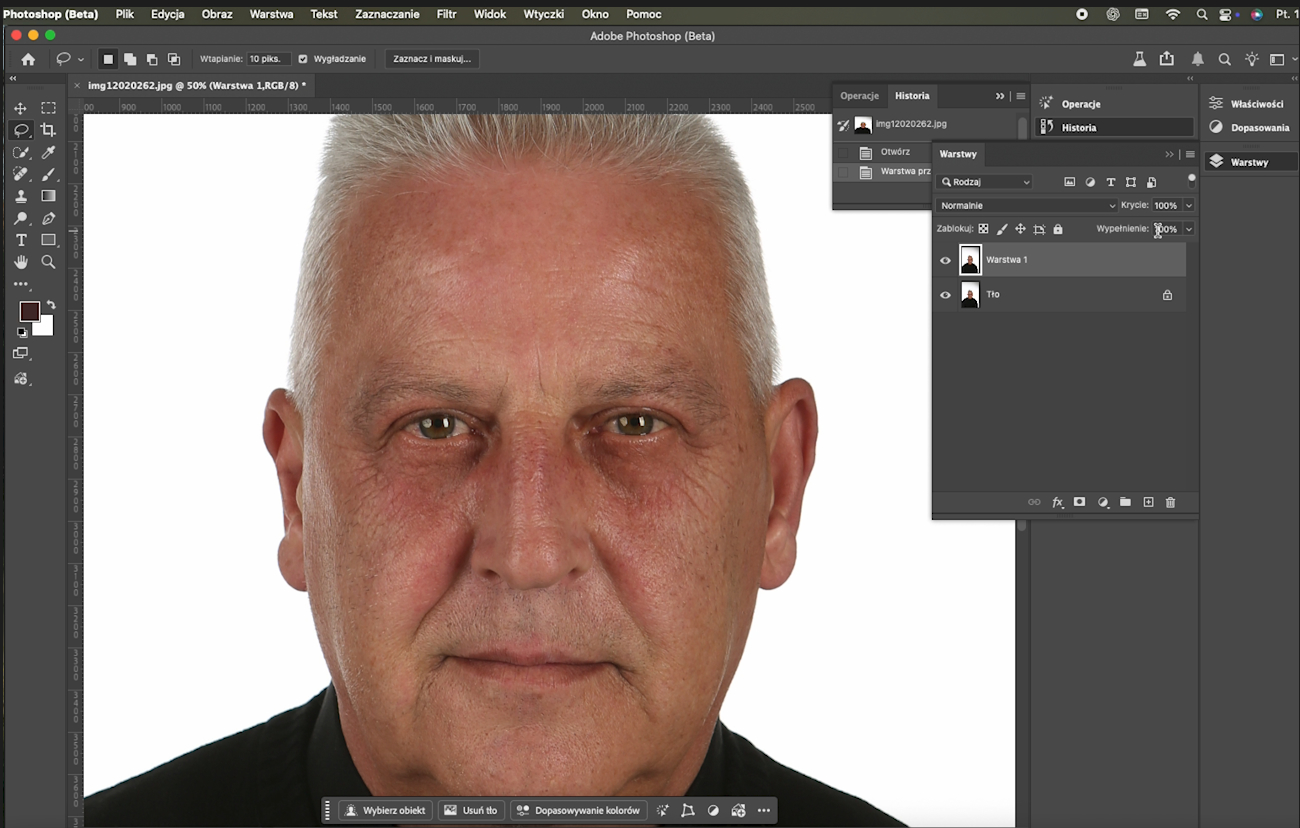Select the Quick Selection tool
This screenshot has width=1300, height=828.
[x=20, y=152]
